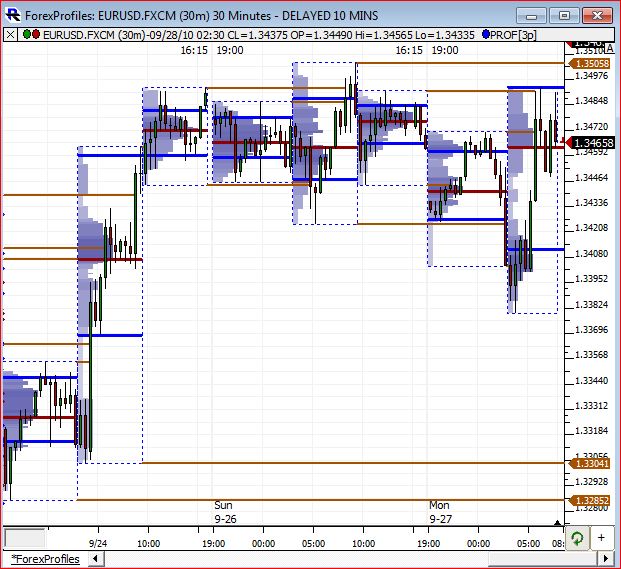The image size is (621, 569).
Task: Click the 1.34464 price axis label
Action: [x=591, y=177]
